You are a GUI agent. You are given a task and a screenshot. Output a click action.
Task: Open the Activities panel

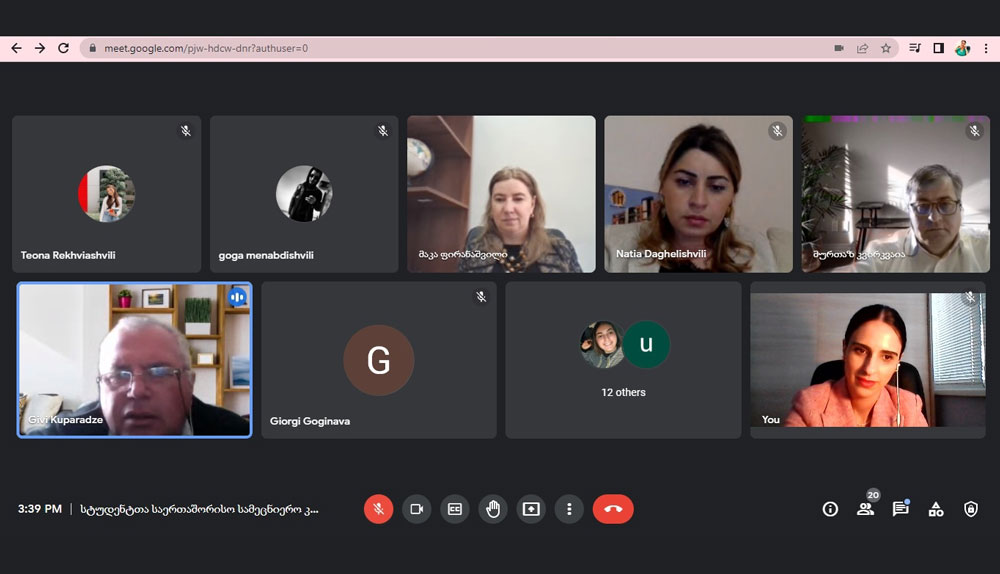coord(936,509)
